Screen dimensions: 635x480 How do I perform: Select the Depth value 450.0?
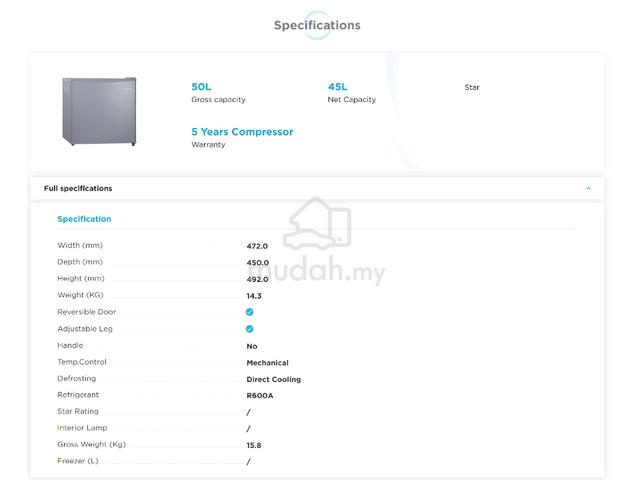(258, 262)
